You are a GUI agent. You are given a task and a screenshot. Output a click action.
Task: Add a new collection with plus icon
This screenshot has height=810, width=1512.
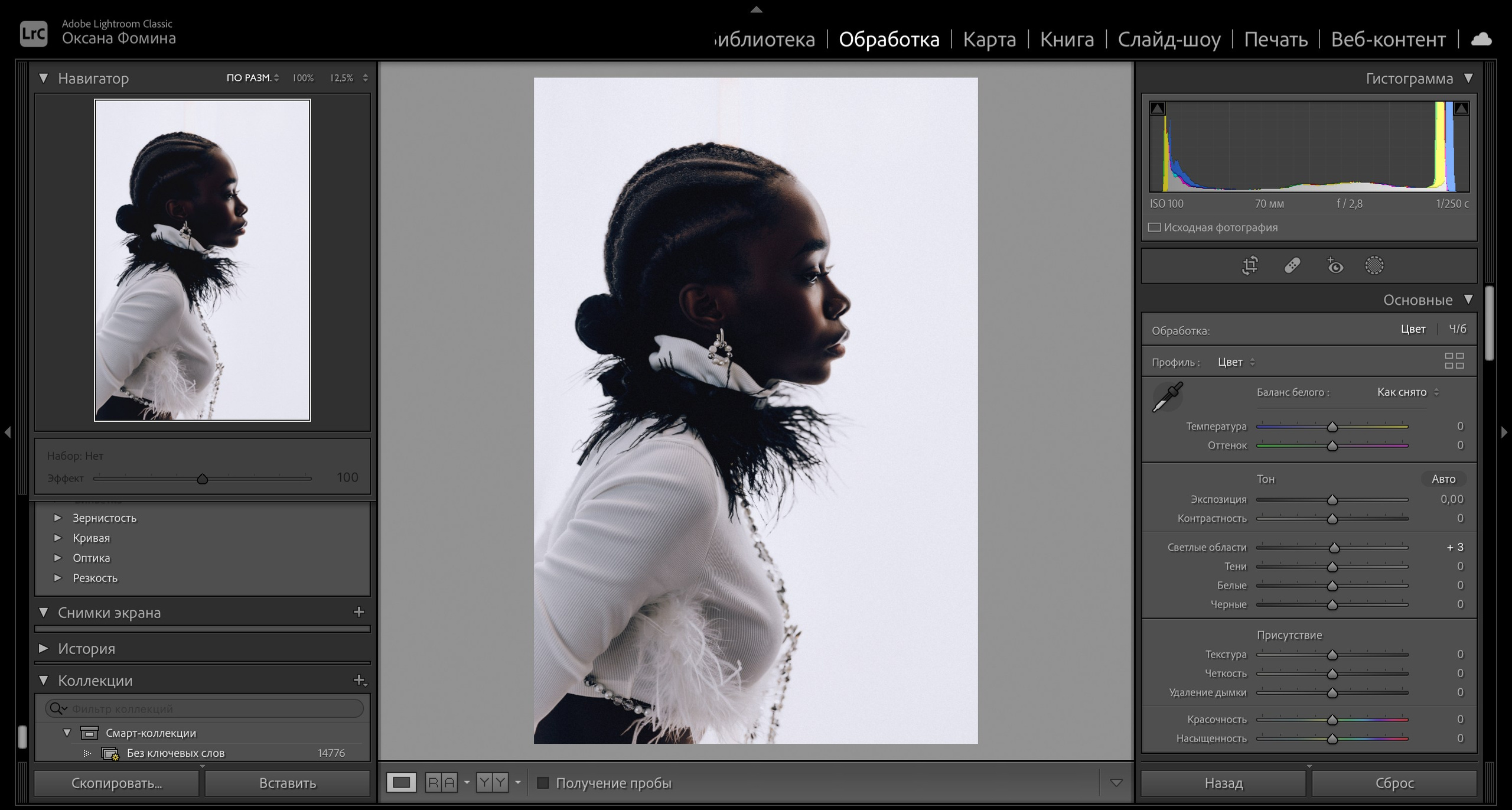[x=359, y=681]
